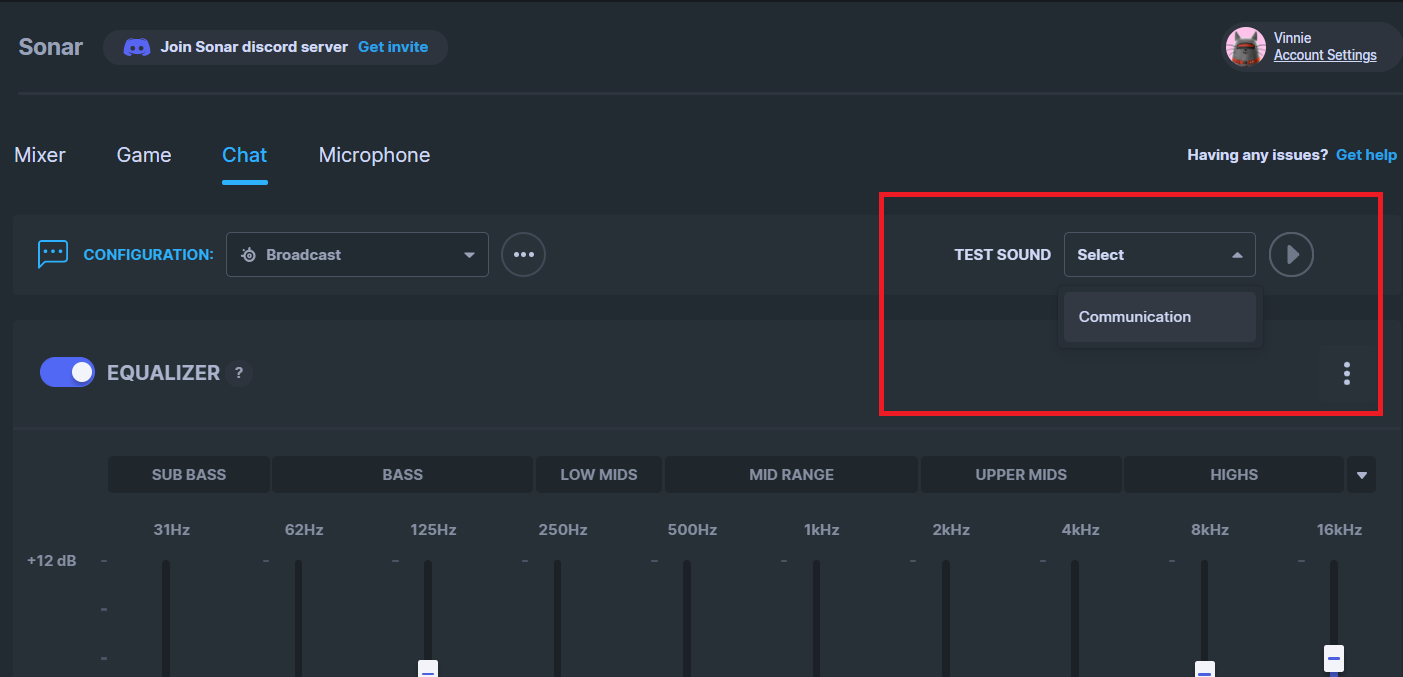Select the Chat tab
1403x677 pixels.
pyautogui.click(x=244, y=155)
